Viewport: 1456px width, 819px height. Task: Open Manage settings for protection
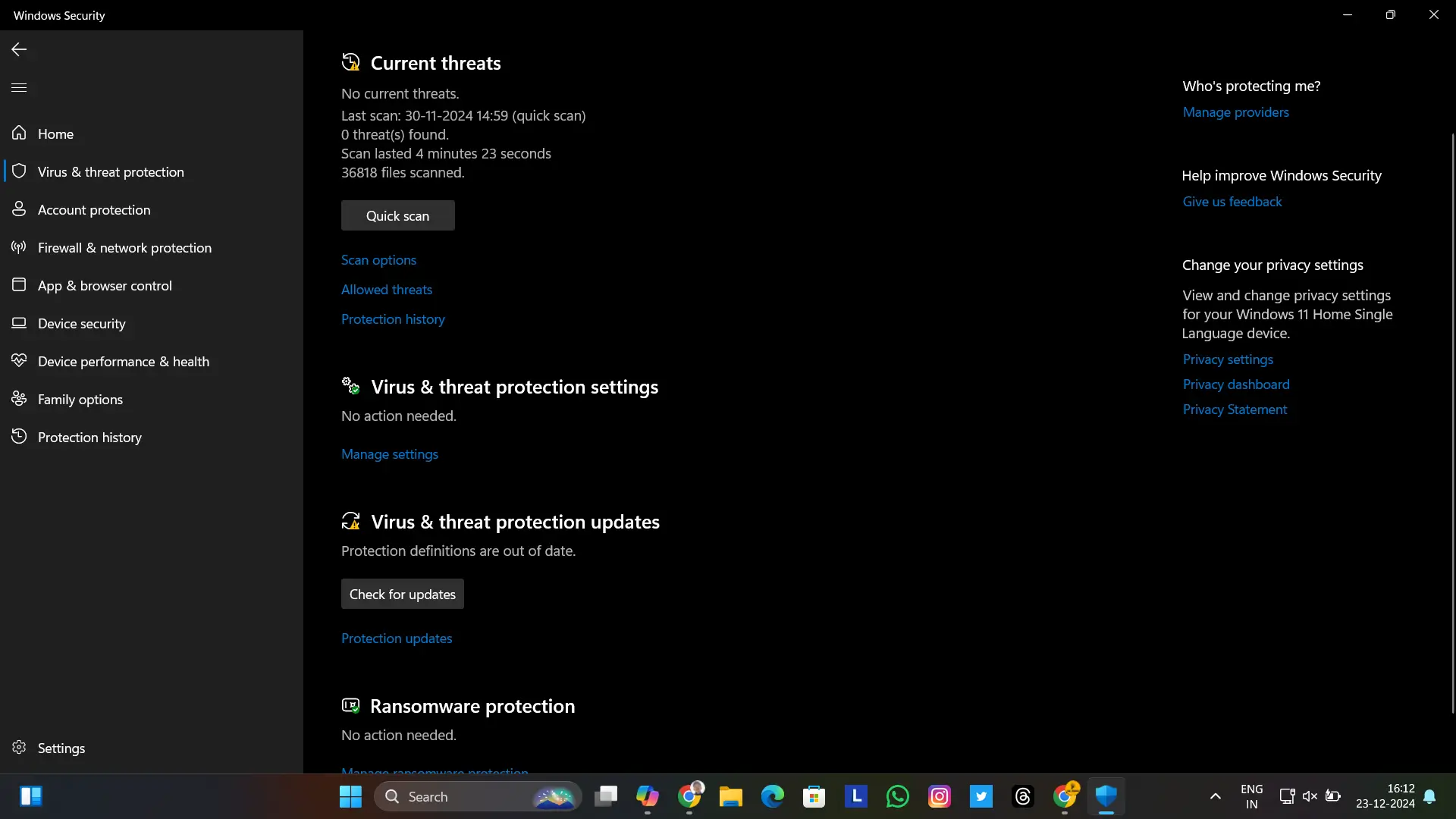click(389, 454)
